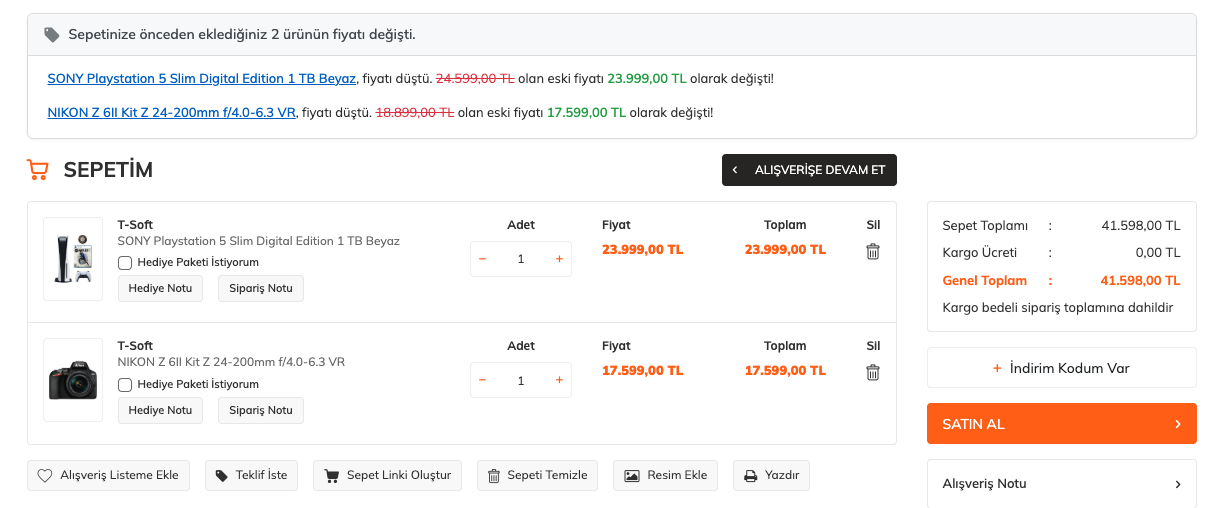Open Sipariş Notu for SONY Playstation 5
Viewport: 1232px width, 508px height.
[261, 289]
